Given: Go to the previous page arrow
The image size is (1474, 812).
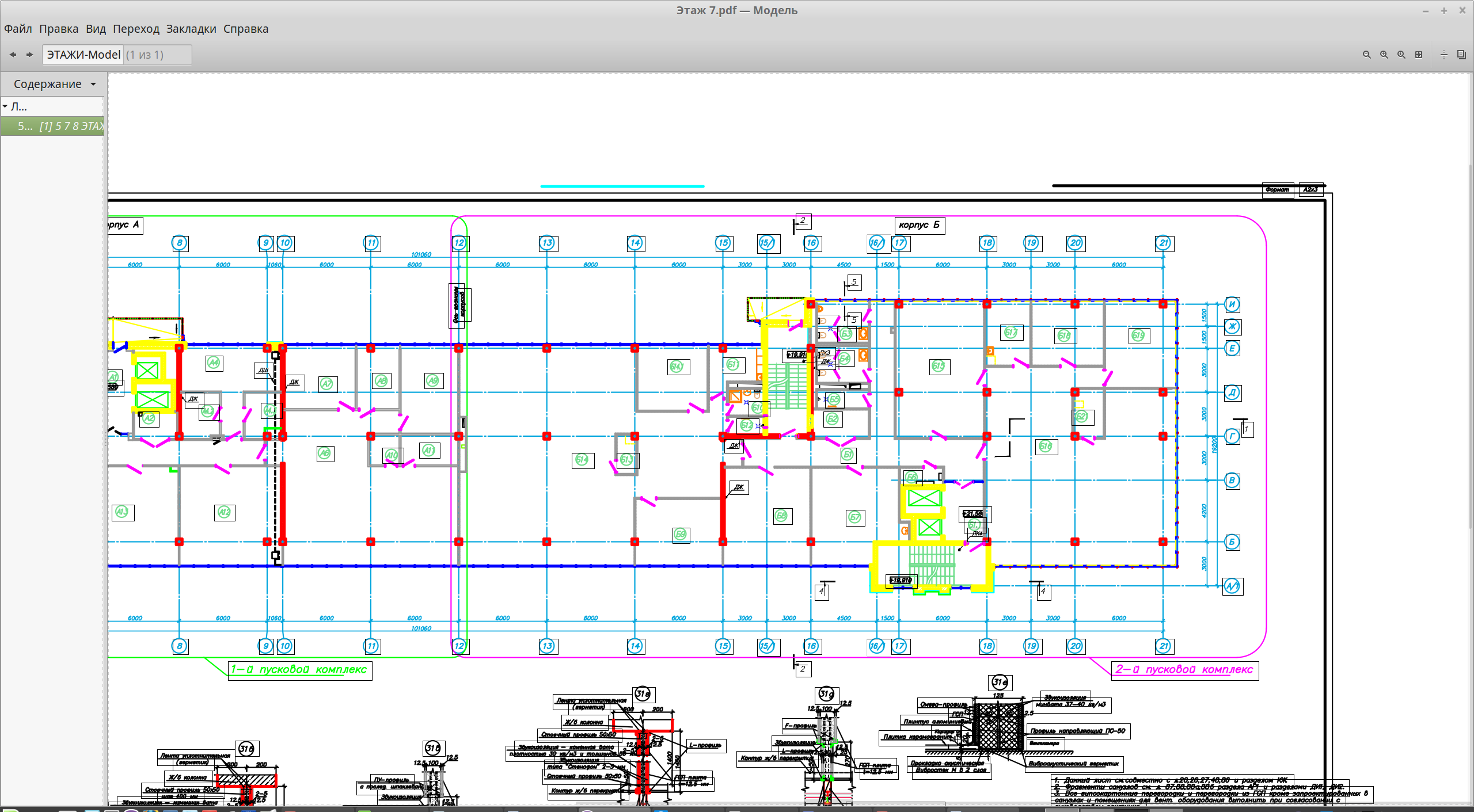Looking at the screenshot, I should tap(13, 55).
